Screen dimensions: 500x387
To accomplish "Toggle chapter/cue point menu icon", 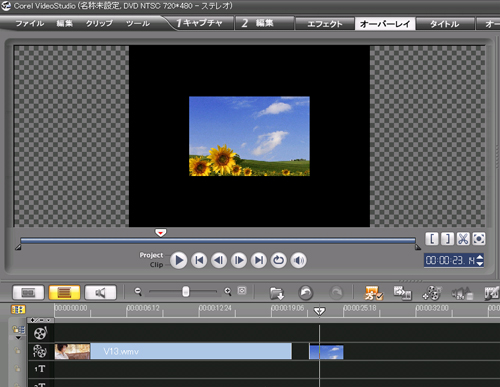I will tap(18, 310).
